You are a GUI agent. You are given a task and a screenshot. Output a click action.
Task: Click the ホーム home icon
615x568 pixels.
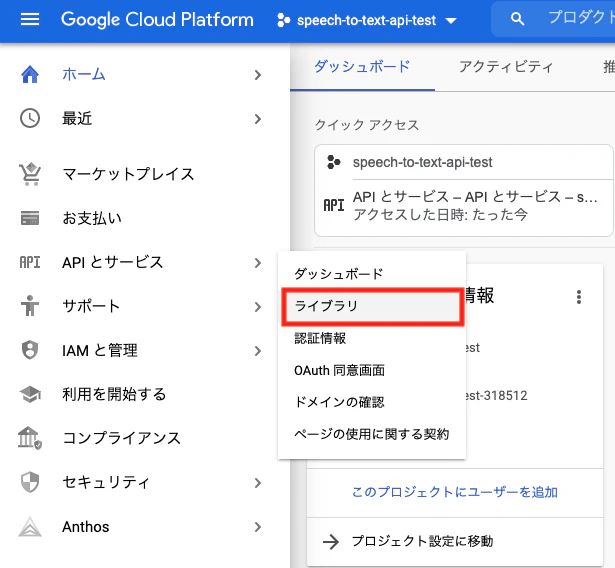click(x=30, y=74)
